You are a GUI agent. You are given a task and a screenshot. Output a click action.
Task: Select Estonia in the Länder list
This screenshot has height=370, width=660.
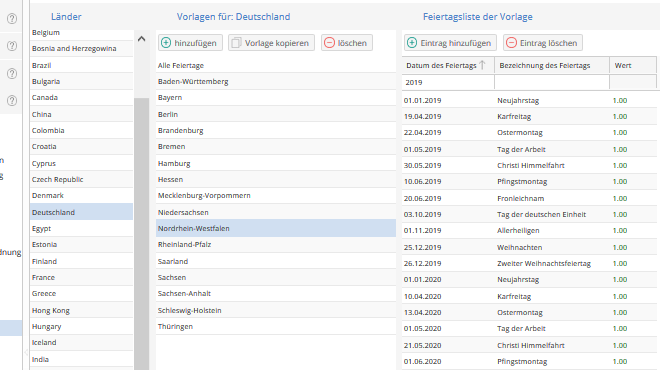click(82, 244)
